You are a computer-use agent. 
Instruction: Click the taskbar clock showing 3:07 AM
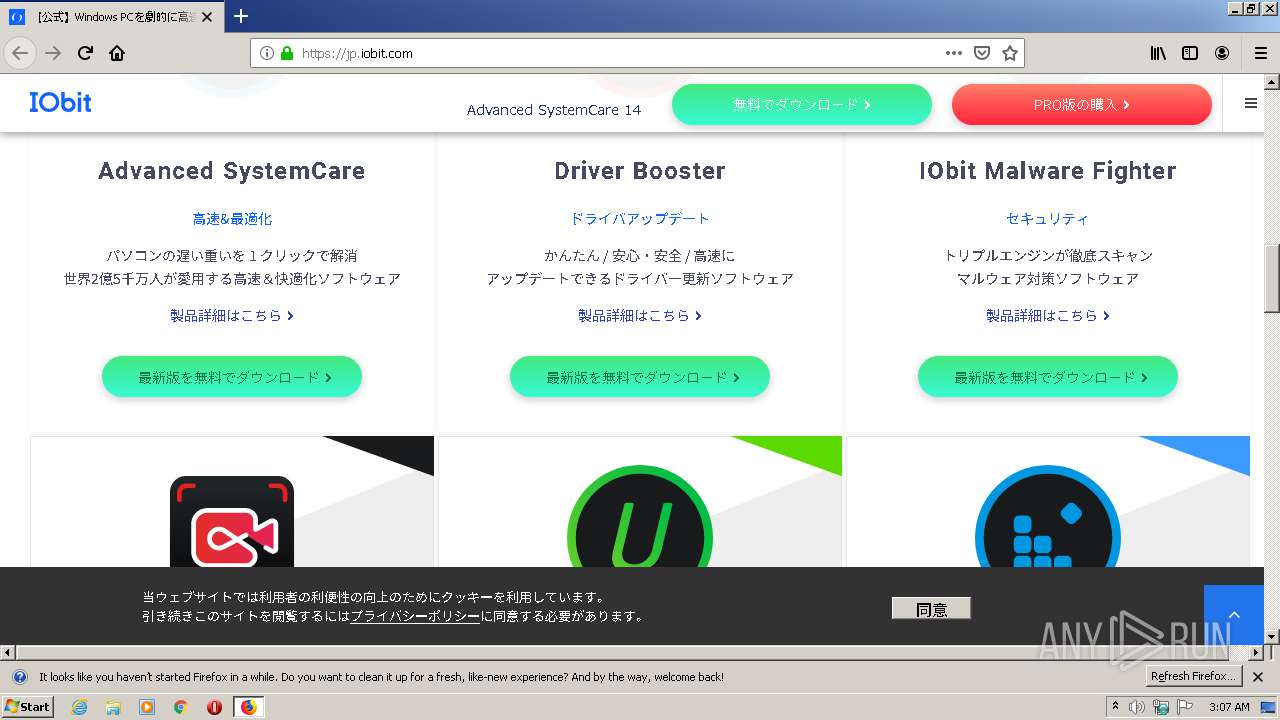point(1229,707)
